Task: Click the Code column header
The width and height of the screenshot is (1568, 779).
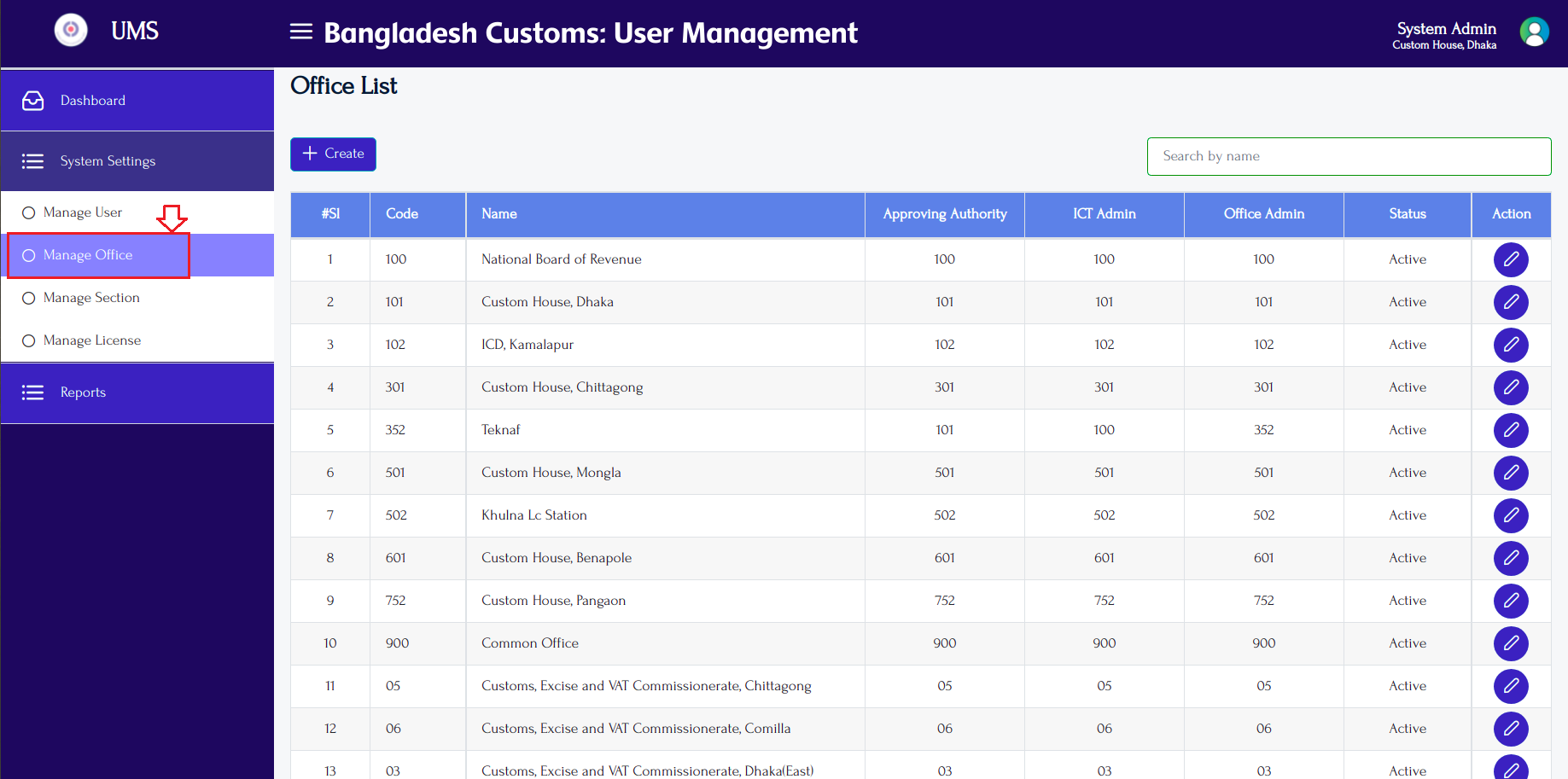Action: coord(418,214)
